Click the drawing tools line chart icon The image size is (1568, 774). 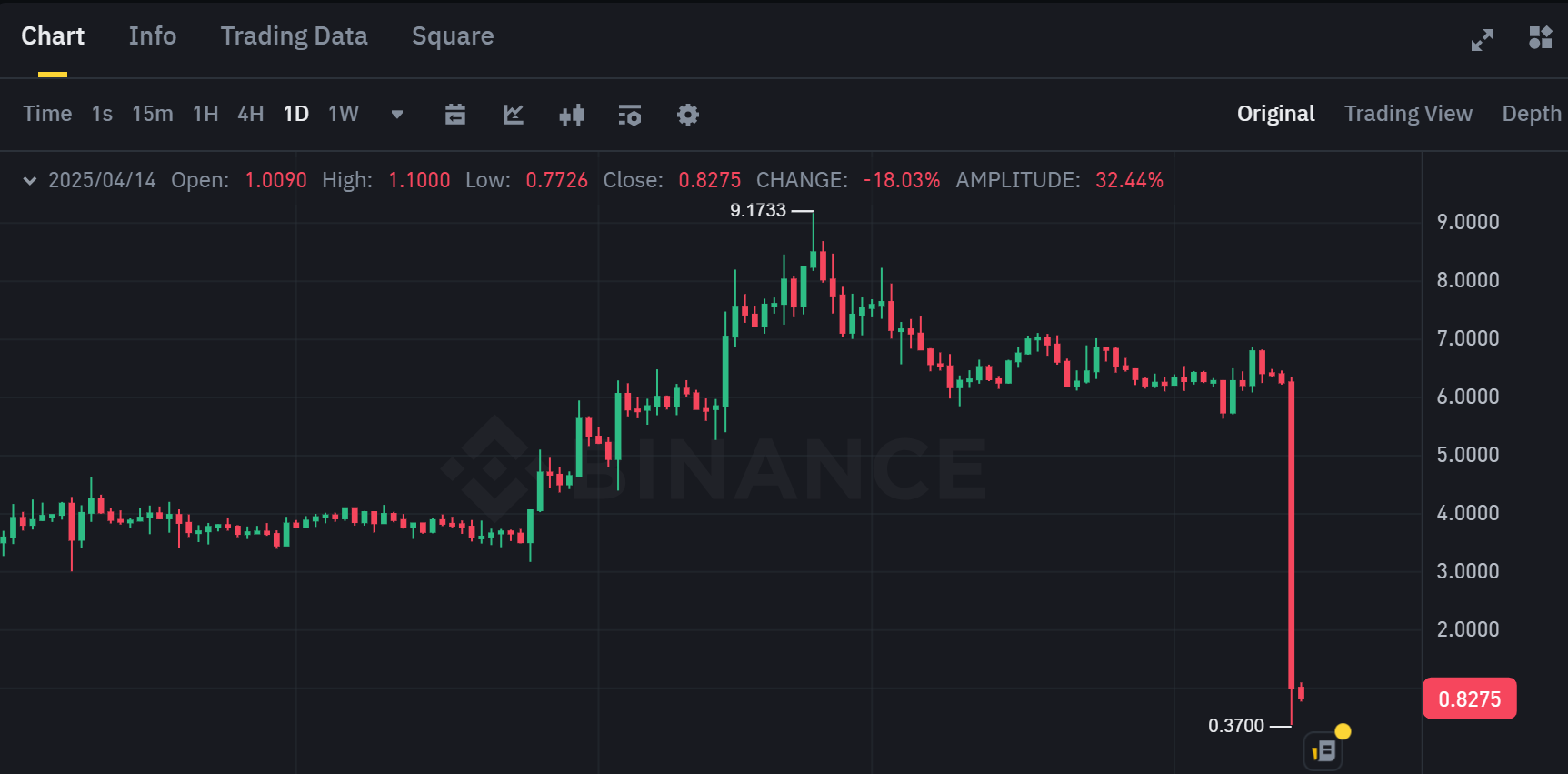(x=514, y=115)
